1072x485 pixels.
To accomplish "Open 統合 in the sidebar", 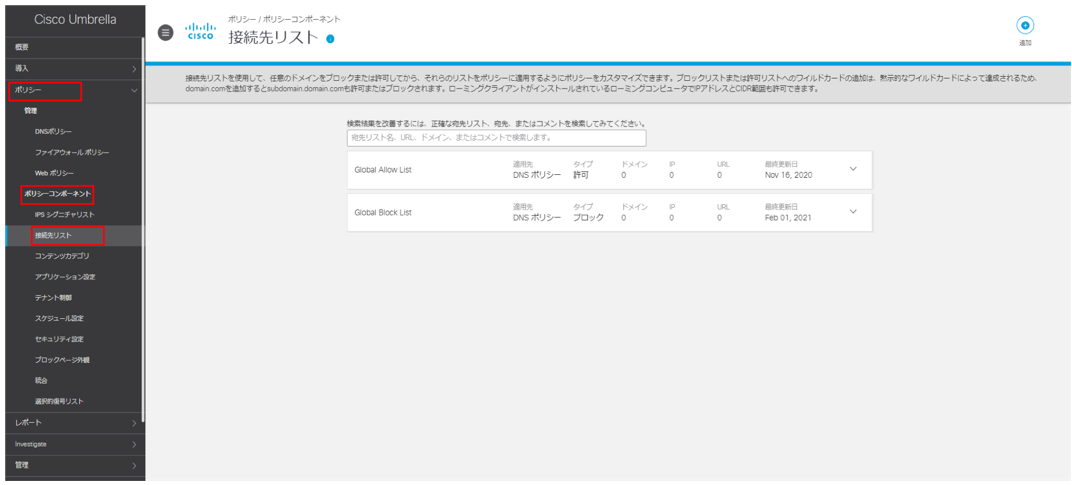I will pos(41,380).
